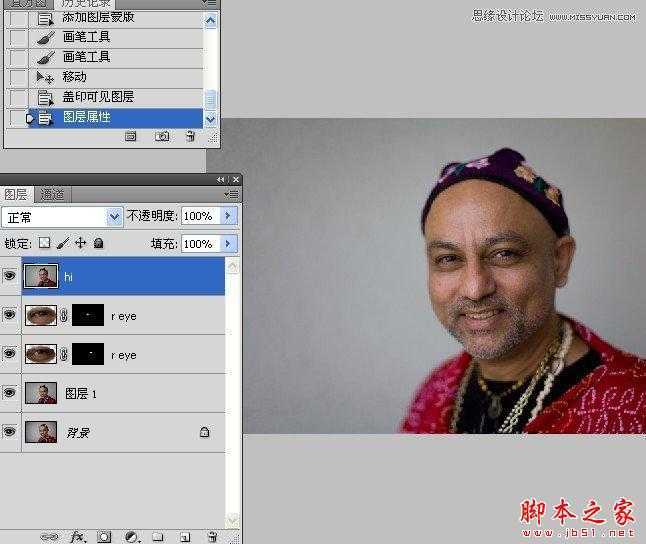The image size is (646, 544).
Task: Close the Layers panel with the X button
Action: point(236,180)
